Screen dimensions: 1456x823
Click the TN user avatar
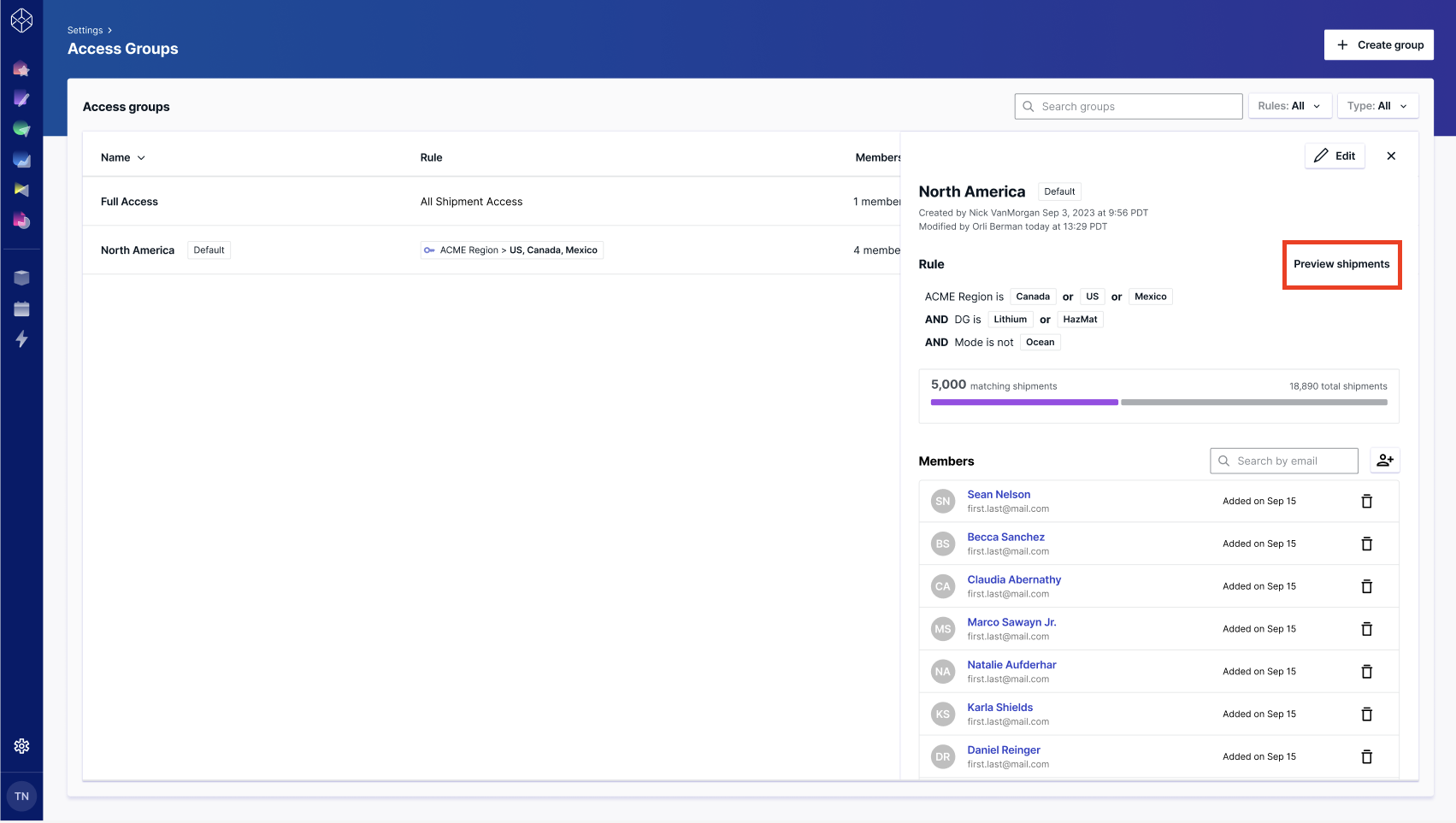(x=21, y=797)
